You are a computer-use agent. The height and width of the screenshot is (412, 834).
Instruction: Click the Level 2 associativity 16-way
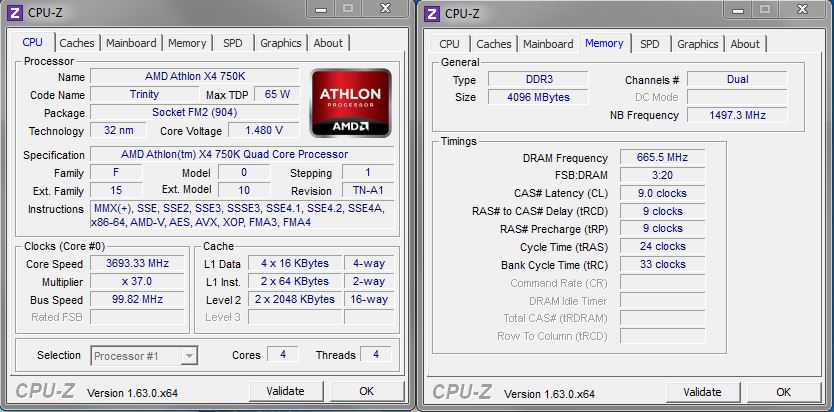(369, 299)
